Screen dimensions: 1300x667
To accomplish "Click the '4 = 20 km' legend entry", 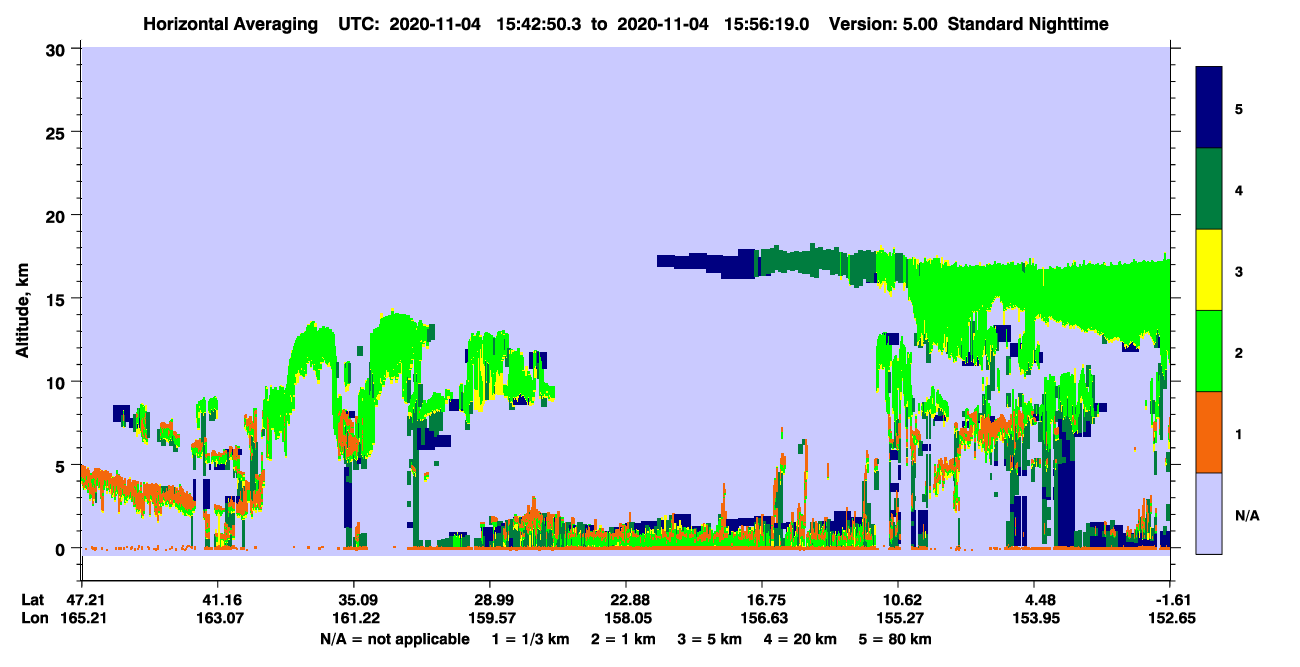I will point(802,639).
